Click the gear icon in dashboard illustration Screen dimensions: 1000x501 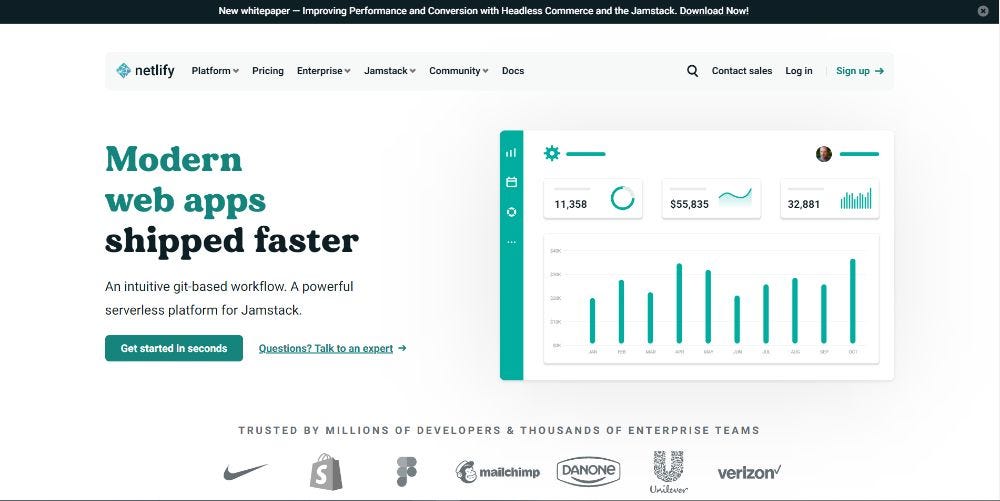552,153
